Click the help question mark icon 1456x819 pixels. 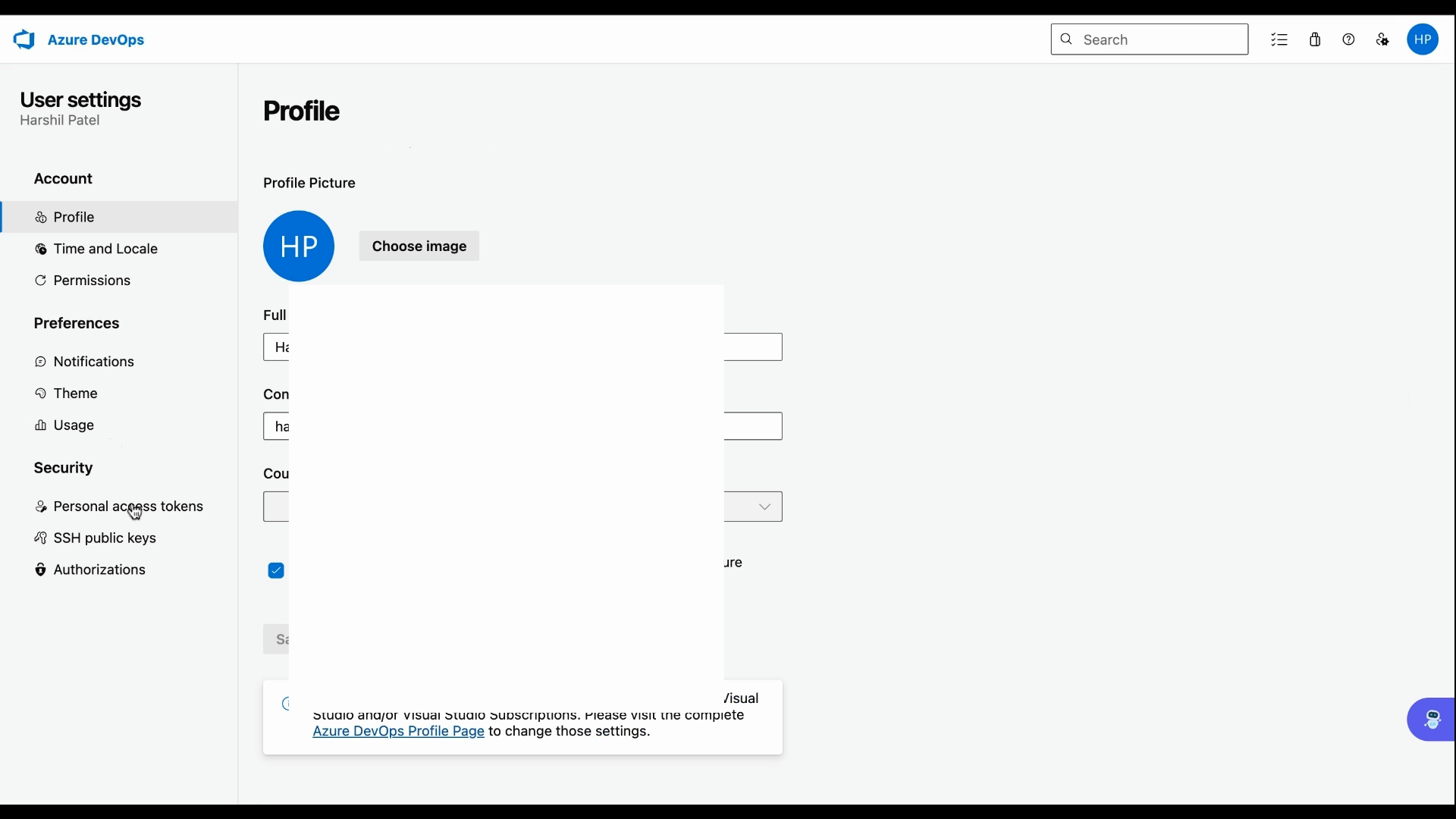click(x=1348, y=39)
